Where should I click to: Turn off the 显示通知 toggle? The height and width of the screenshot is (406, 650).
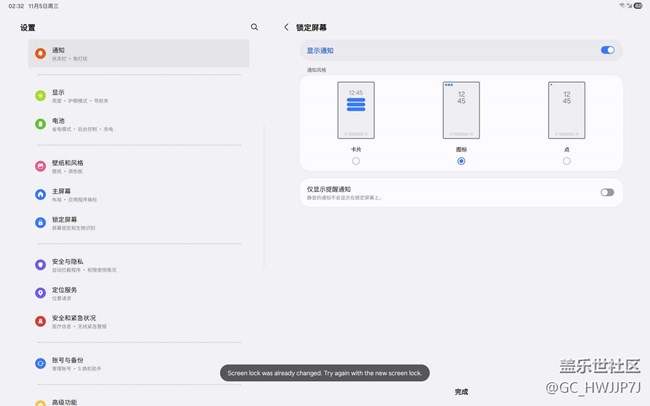[x=607, y=50]
